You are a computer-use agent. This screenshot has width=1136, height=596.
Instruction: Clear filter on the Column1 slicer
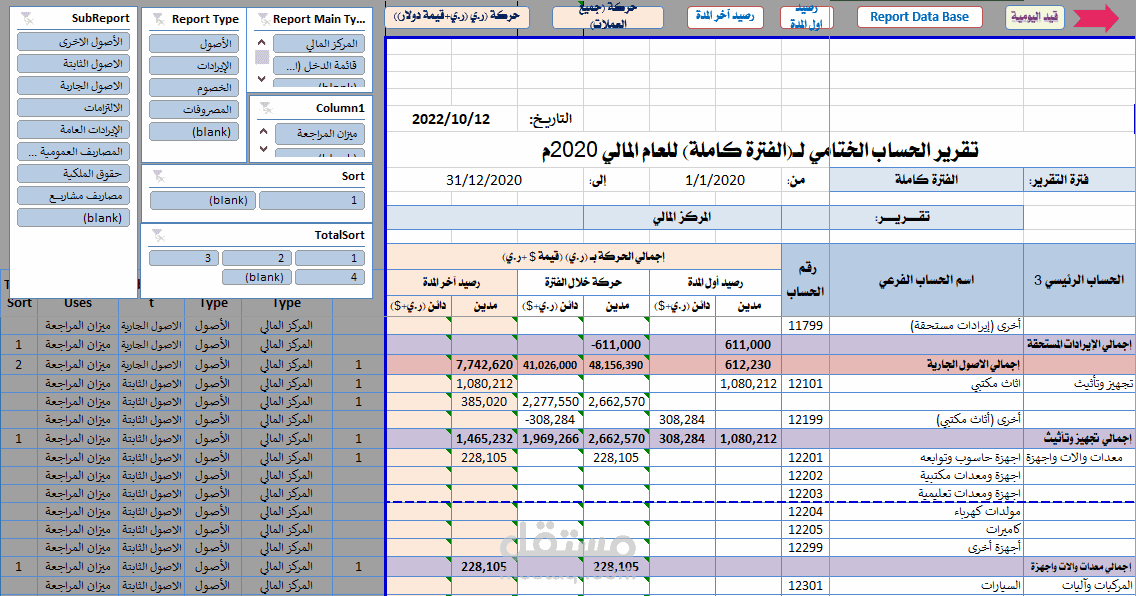tap(267, 109)
